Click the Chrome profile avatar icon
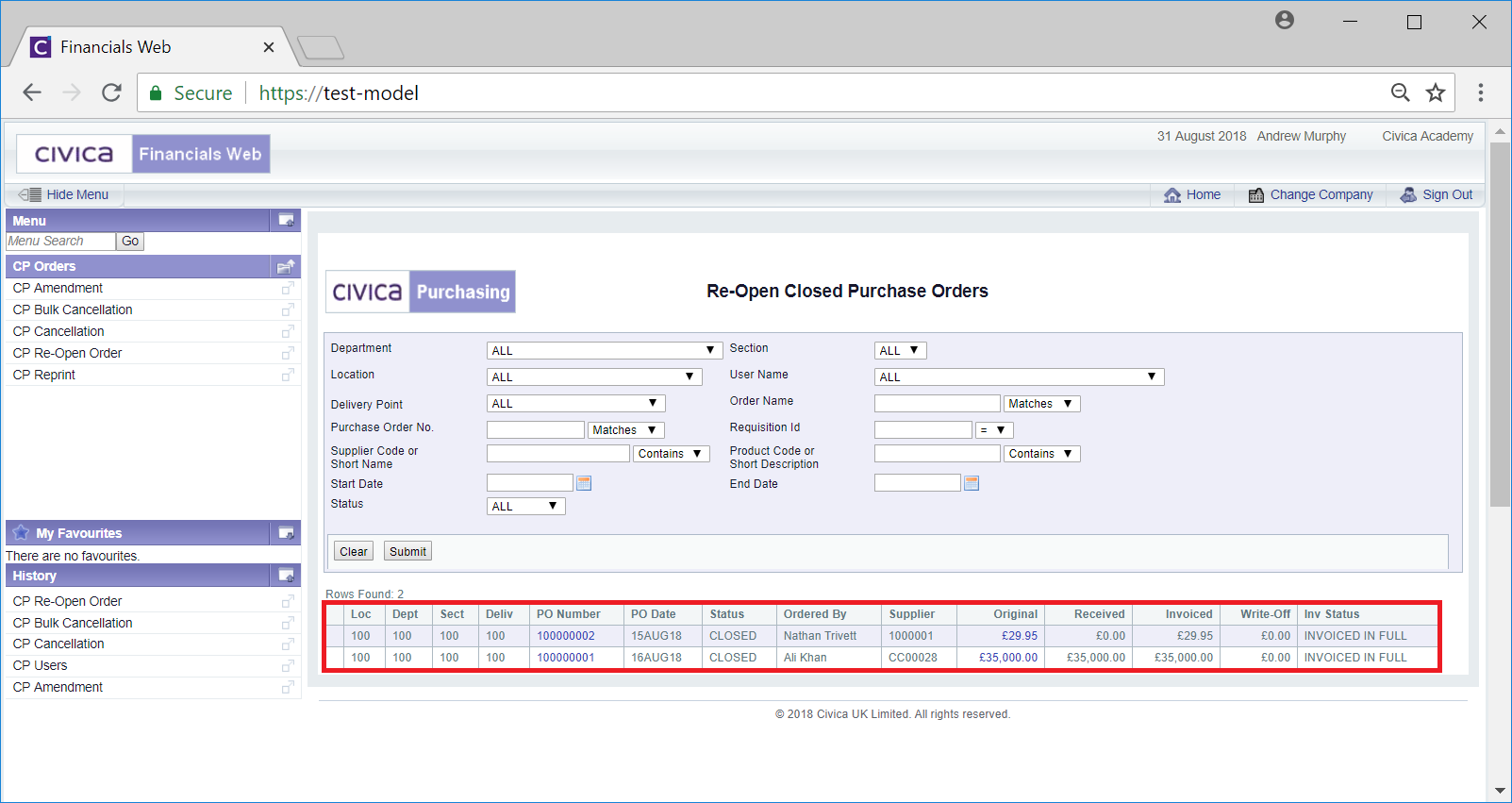The height and width of the screenshot is (803, 1512). [x=1285, y=20]
